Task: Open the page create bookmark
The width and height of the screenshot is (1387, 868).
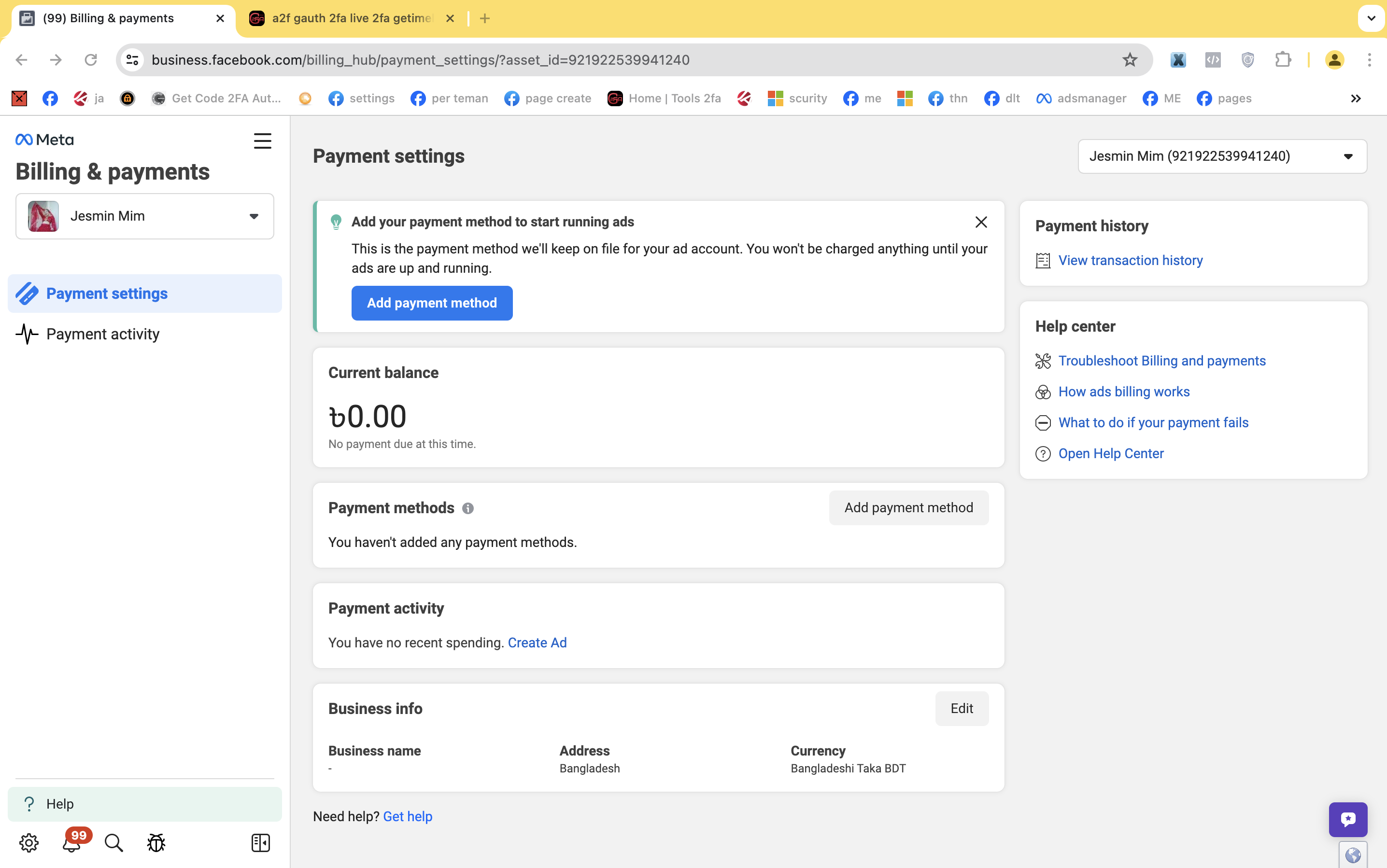Action: click(x=547, y=99)
